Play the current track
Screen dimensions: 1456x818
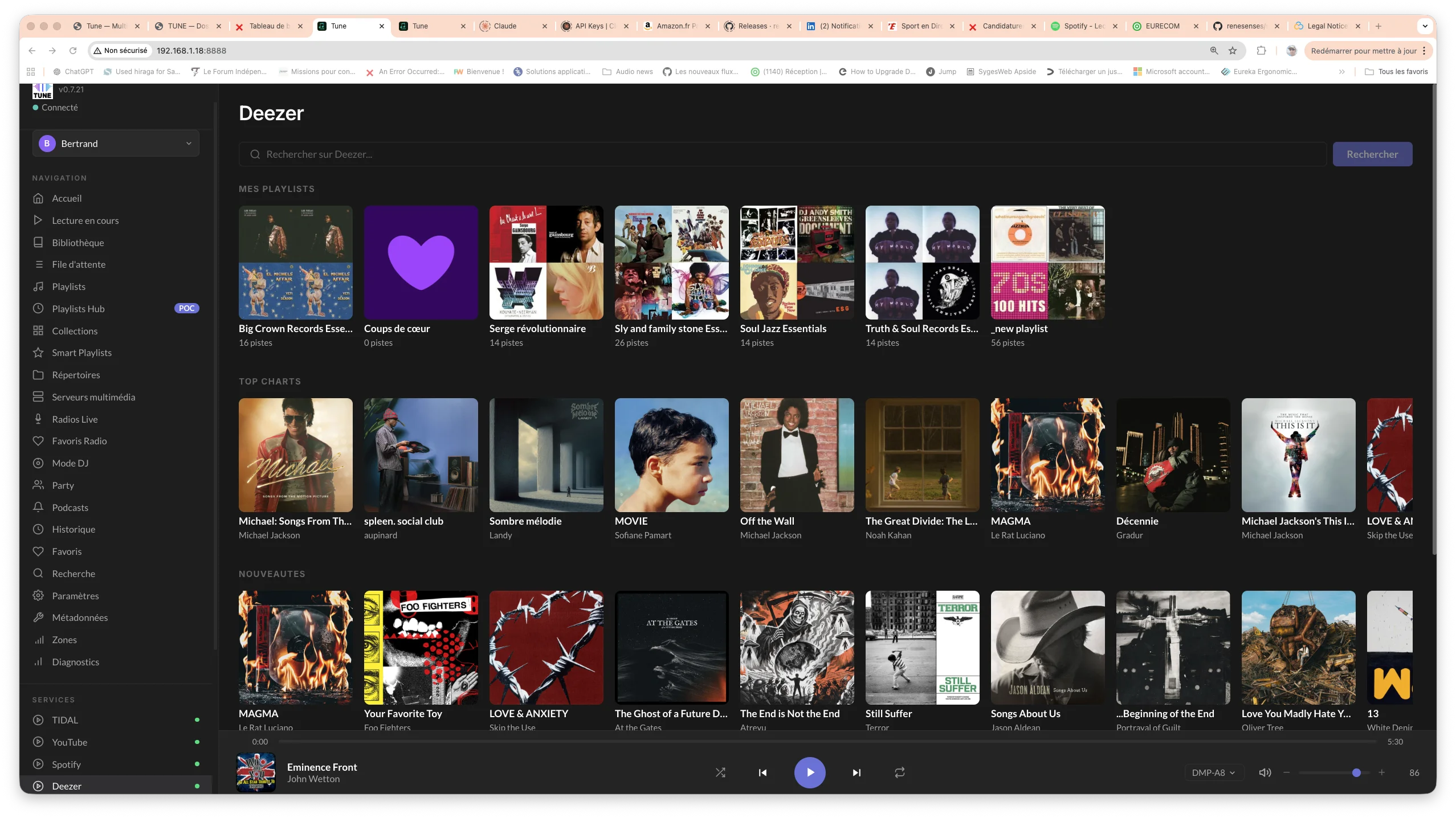click(810, 772)
